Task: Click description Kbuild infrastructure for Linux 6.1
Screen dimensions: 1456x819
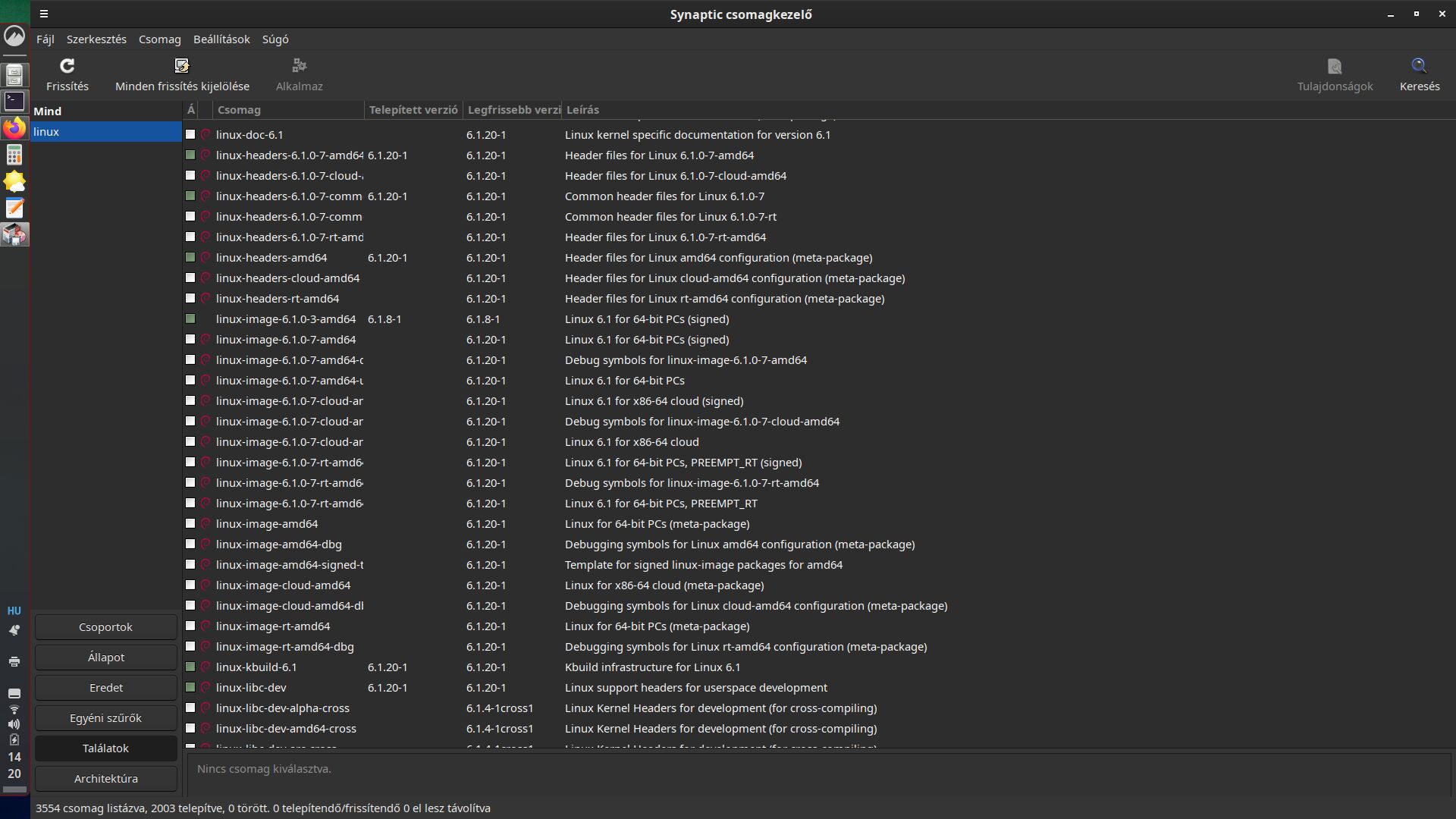Action: click(652, 667)
